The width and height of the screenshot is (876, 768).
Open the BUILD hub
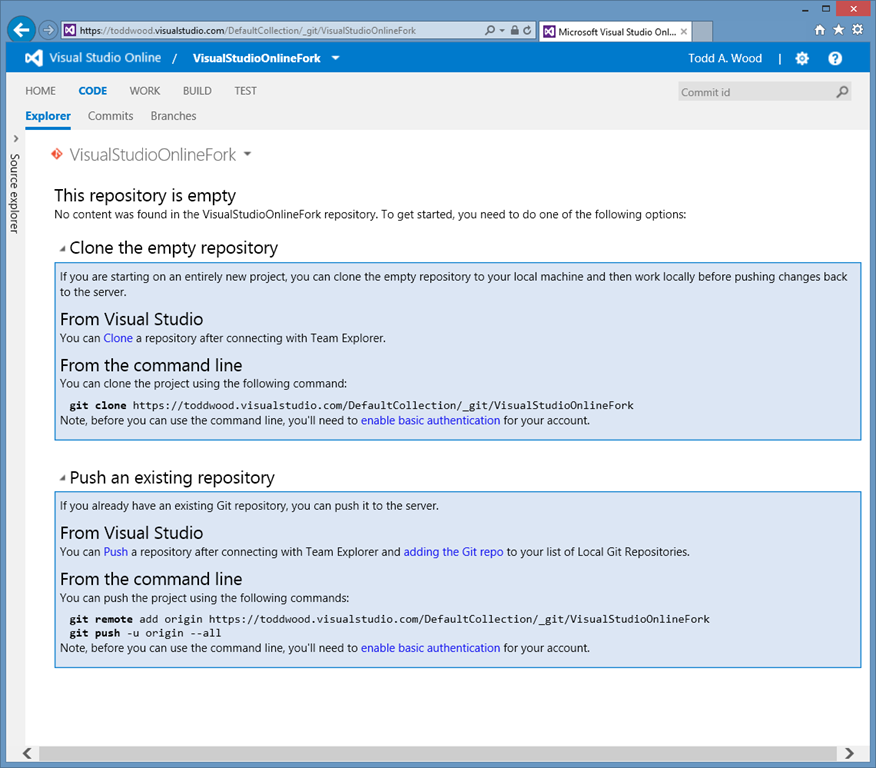(x=197, y=90)
